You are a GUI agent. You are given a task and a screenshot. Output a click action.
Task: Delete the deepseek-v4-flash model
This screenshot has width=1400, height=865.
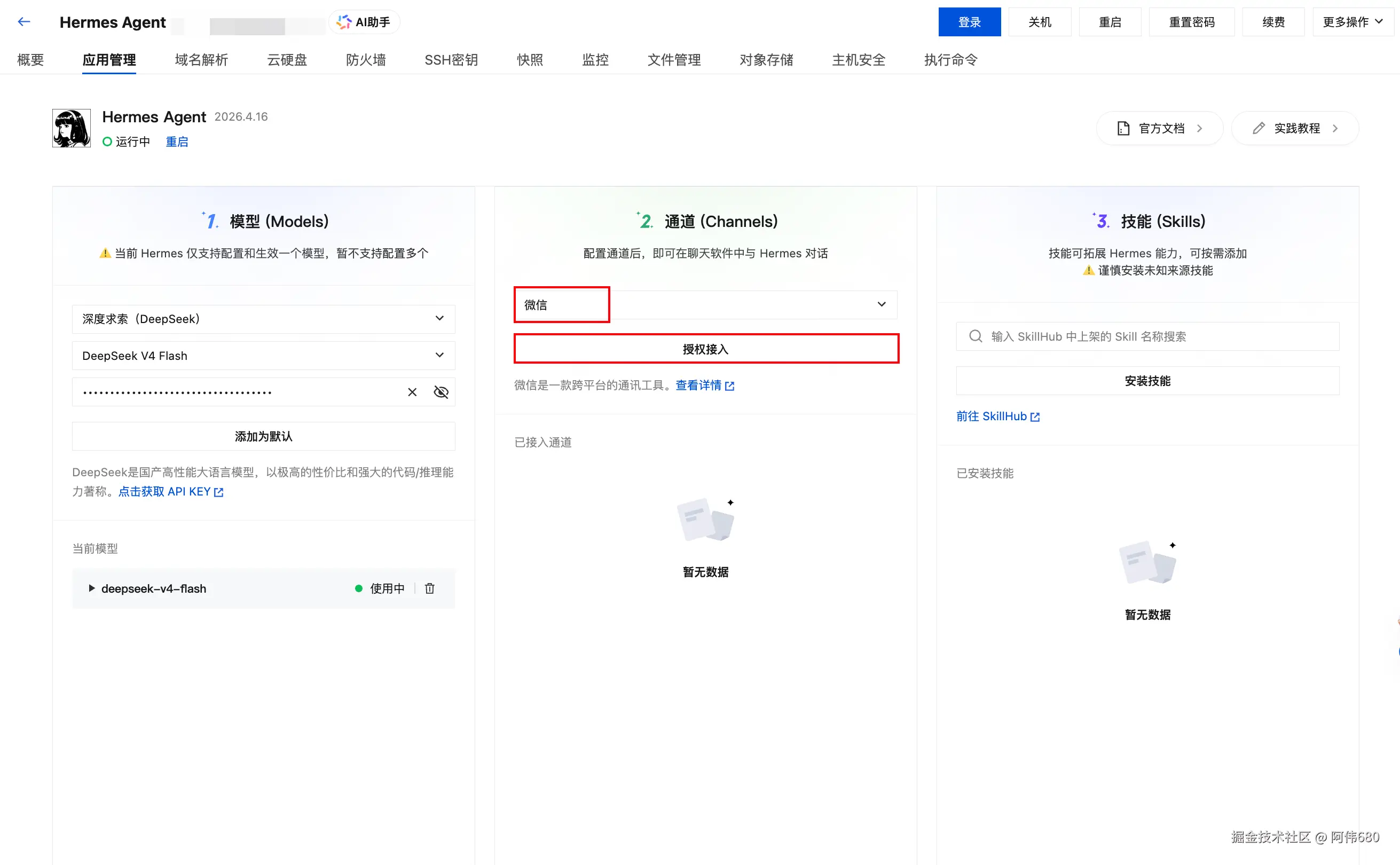tap(429, 588)
